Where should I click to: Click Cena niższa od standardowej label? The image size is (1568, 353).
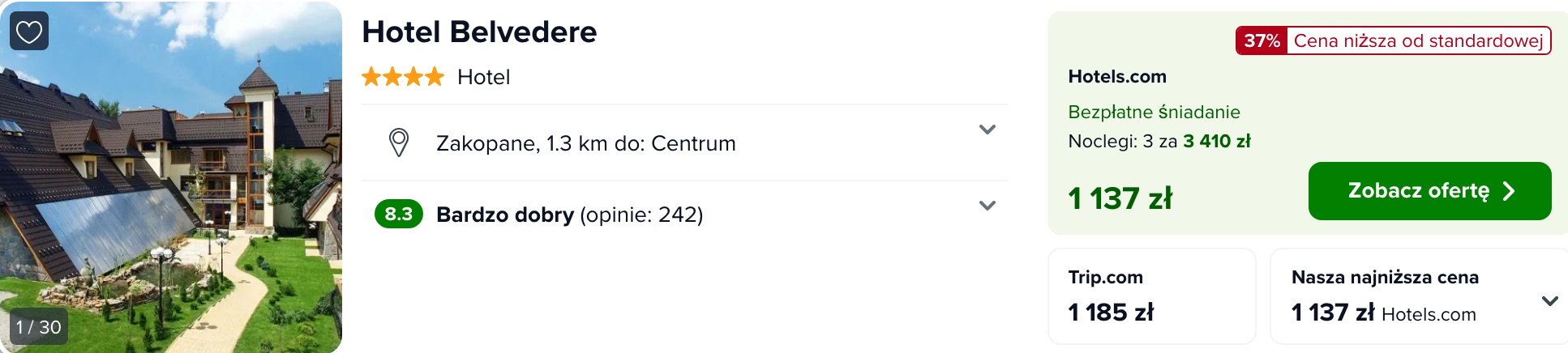point(1418,40)
